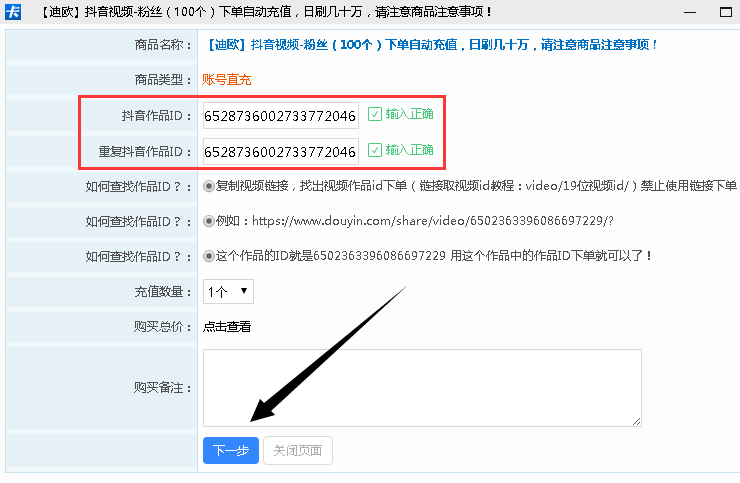Select radio option starting with 例如 douyin link
The width and height of the screenshot is (740, 483).
[208, 221]
